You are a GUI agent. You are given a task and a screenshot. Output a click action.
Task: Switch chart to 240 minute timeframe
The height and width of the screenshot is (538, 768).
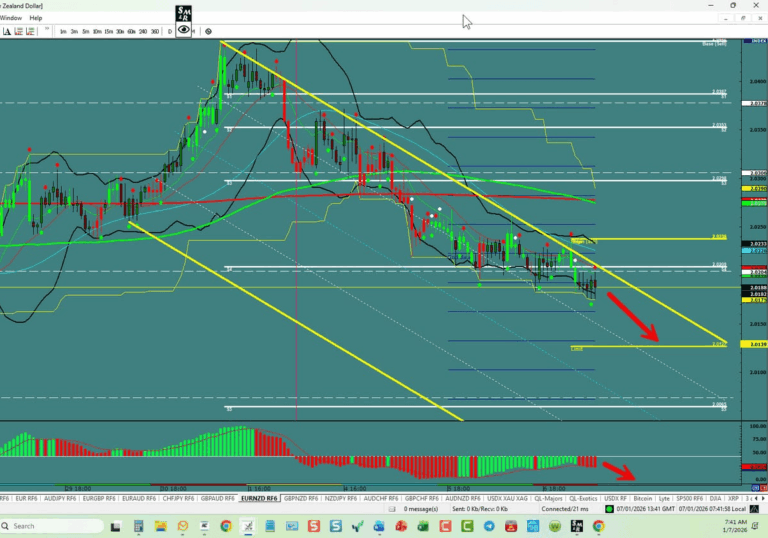[143, 31]
